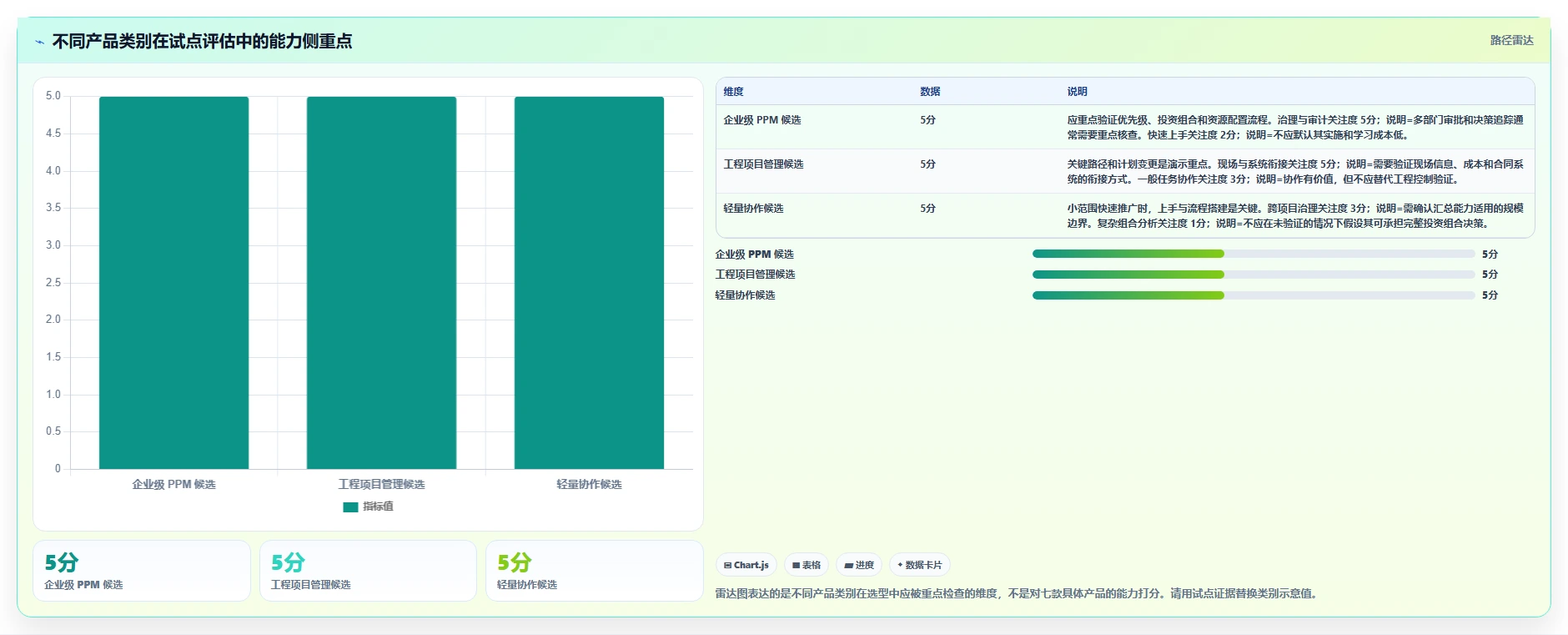Click the 数据卡片 chip
This screenshot has width=1568, height=635.
pos(919,565)
